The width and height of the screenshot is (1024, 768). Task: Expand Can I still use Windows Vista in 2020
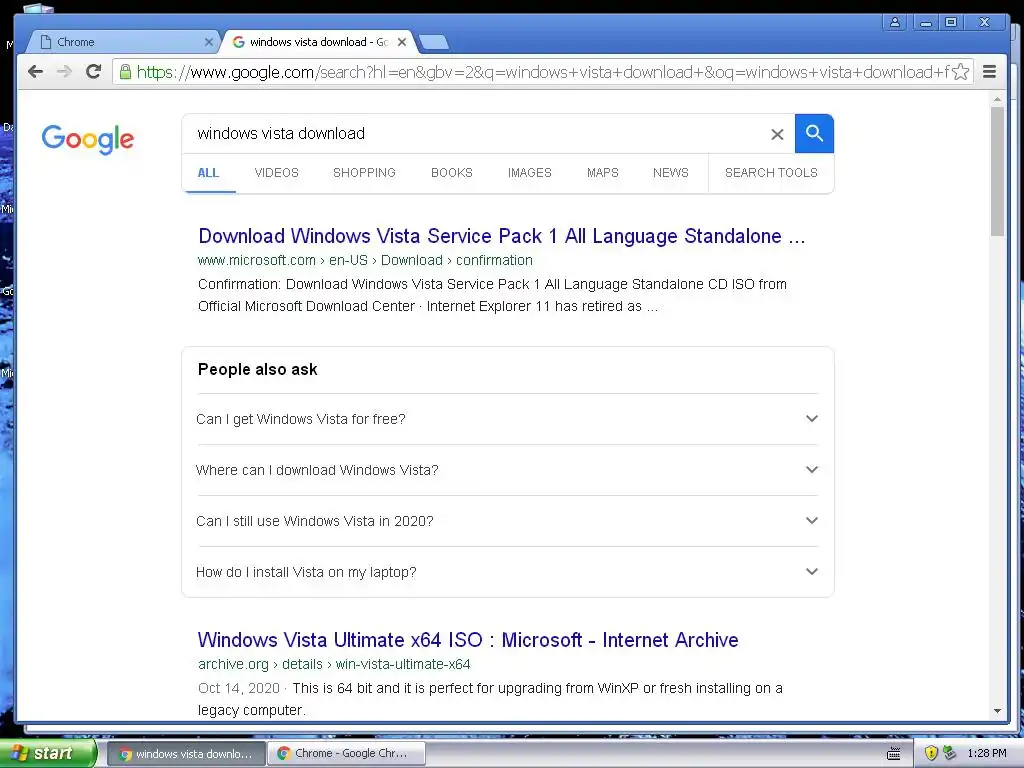(x=507, y=521)
